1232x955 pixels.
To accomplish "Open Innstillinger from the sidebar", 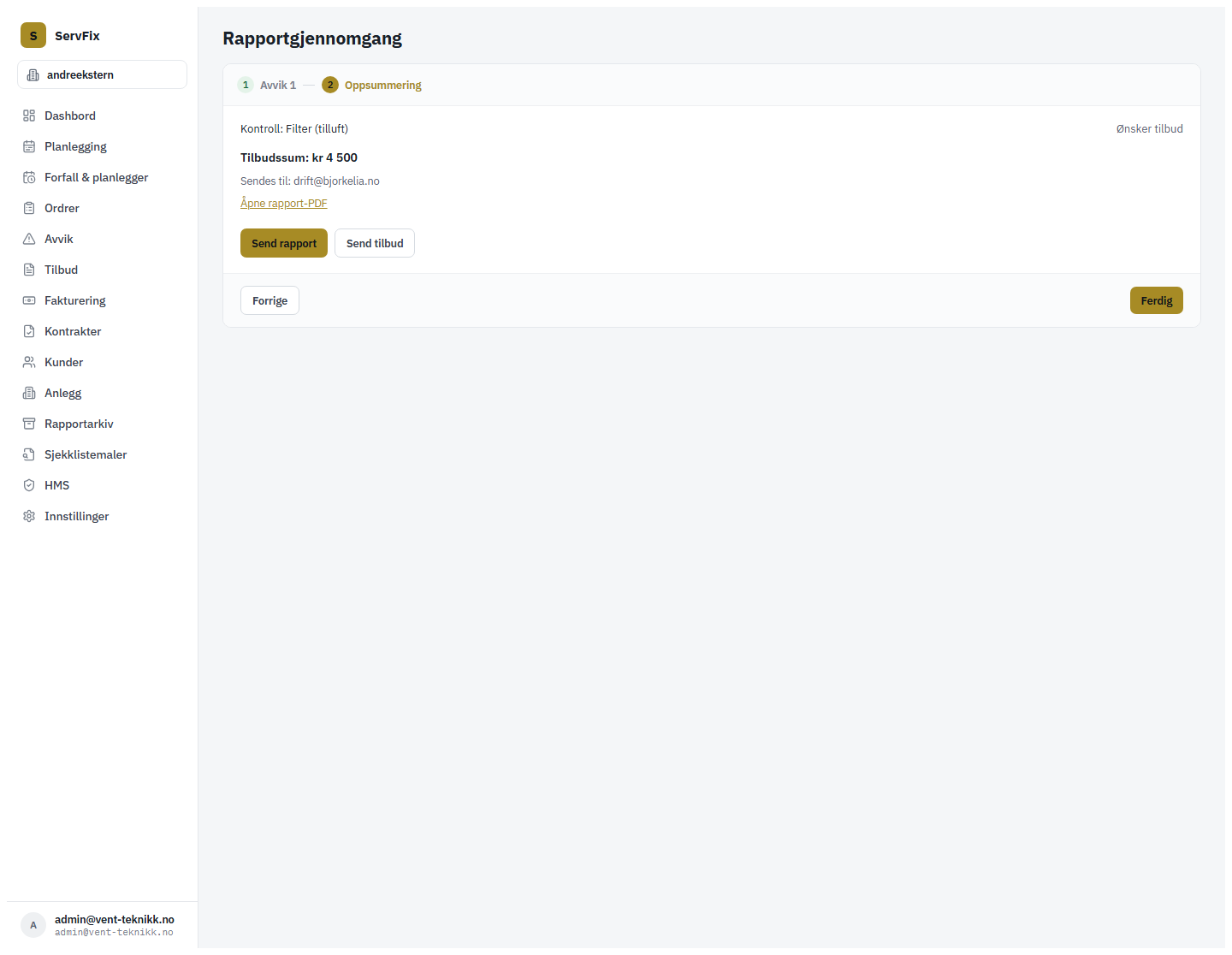I will coord(102,516).
